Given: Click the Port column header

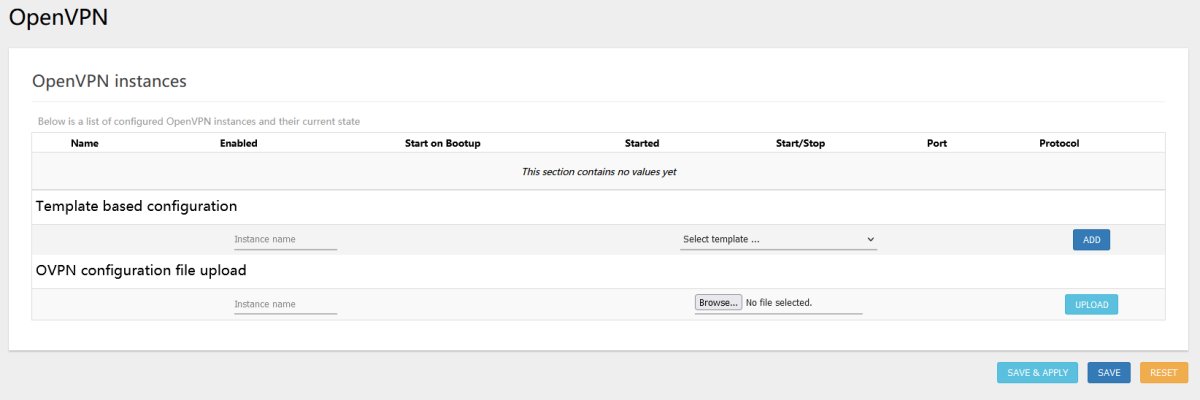Looking at the screenshot, I should [x=937, y=143].
